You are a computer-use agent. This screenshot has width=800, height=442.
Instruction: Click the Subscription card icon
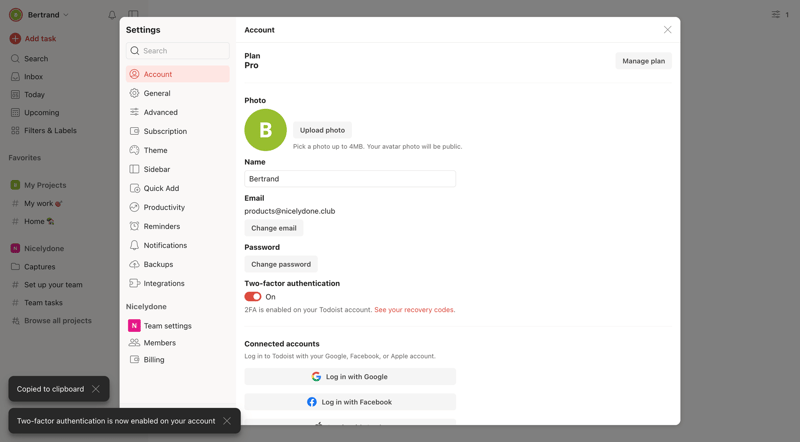click(x=134, y=131)
